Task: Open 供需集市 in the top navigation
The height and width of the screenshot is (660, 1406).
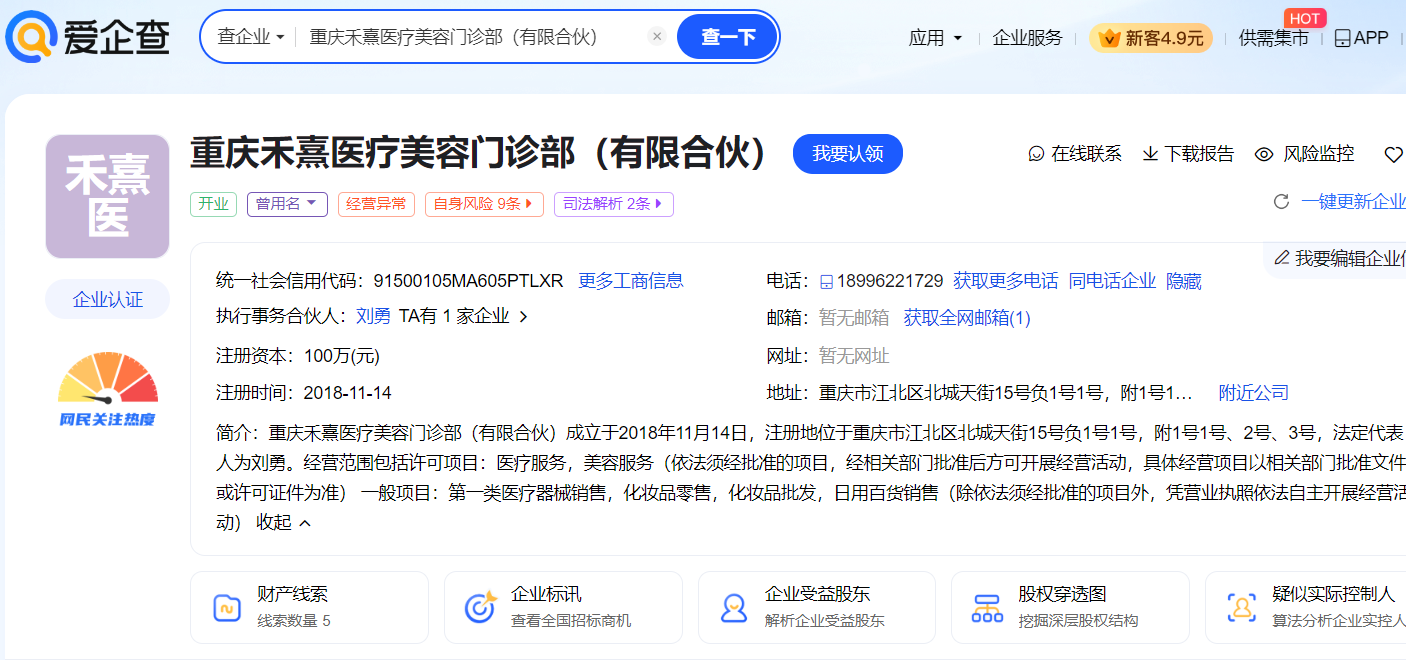Action: click(x=1273, y=38)
